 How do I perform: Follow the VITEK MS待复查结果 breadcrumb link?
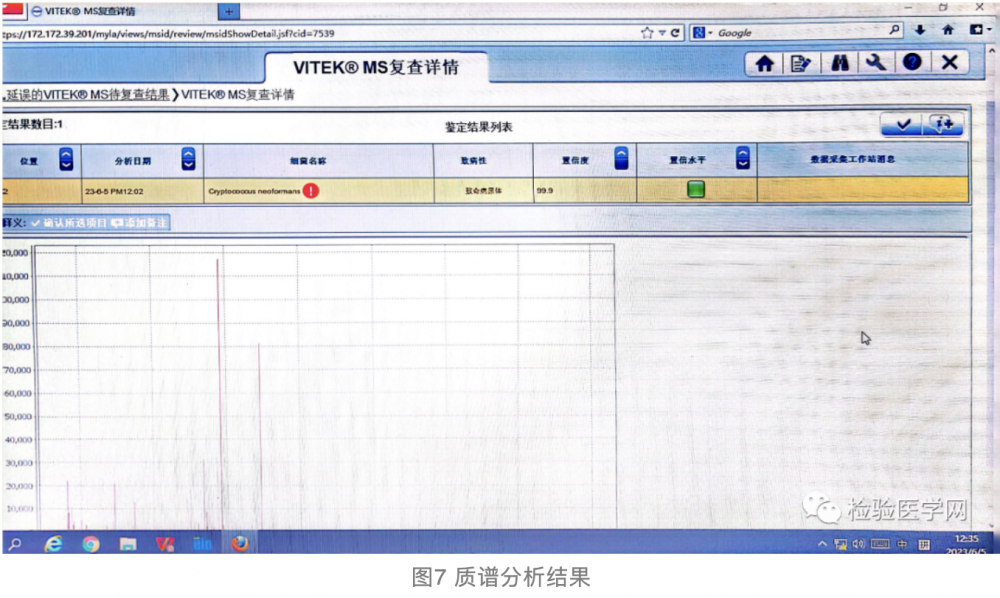[87, 95]
